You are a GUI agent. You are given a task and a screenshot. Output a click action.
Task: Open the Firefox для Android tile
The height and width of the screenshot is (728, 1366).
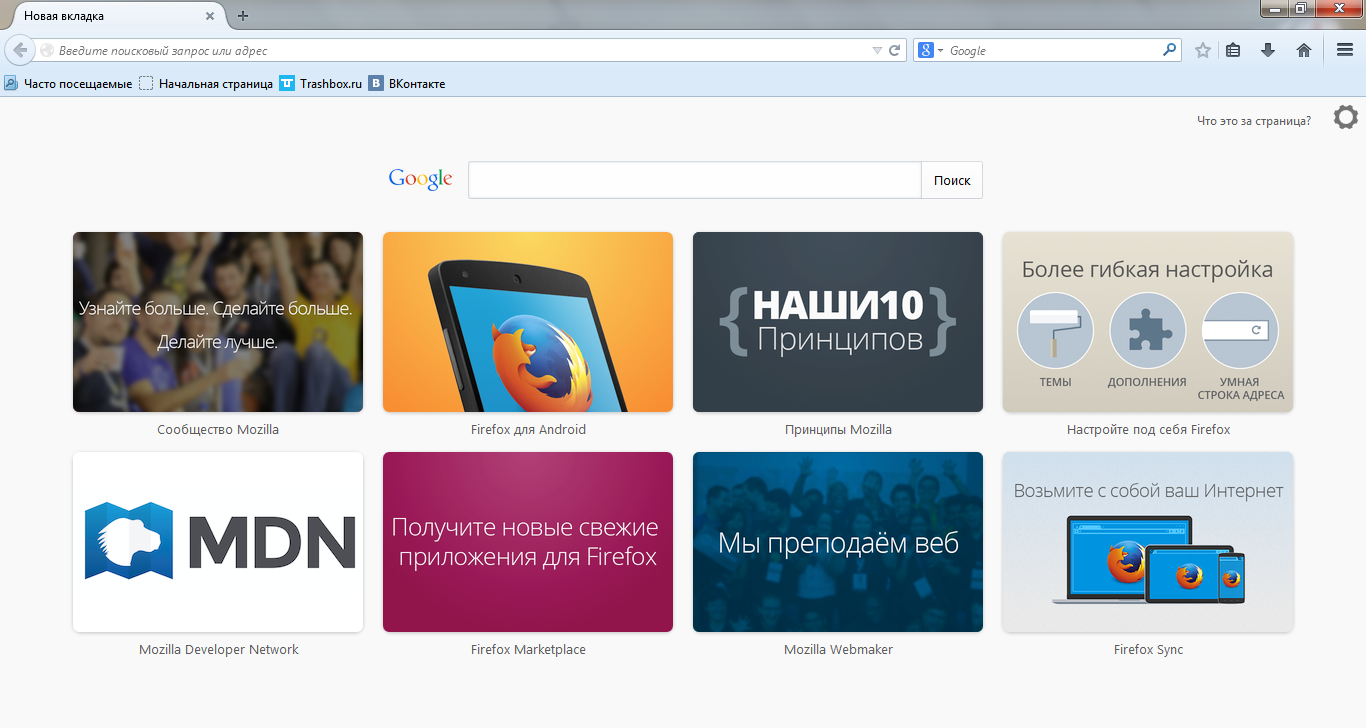(x=528, y=322)
